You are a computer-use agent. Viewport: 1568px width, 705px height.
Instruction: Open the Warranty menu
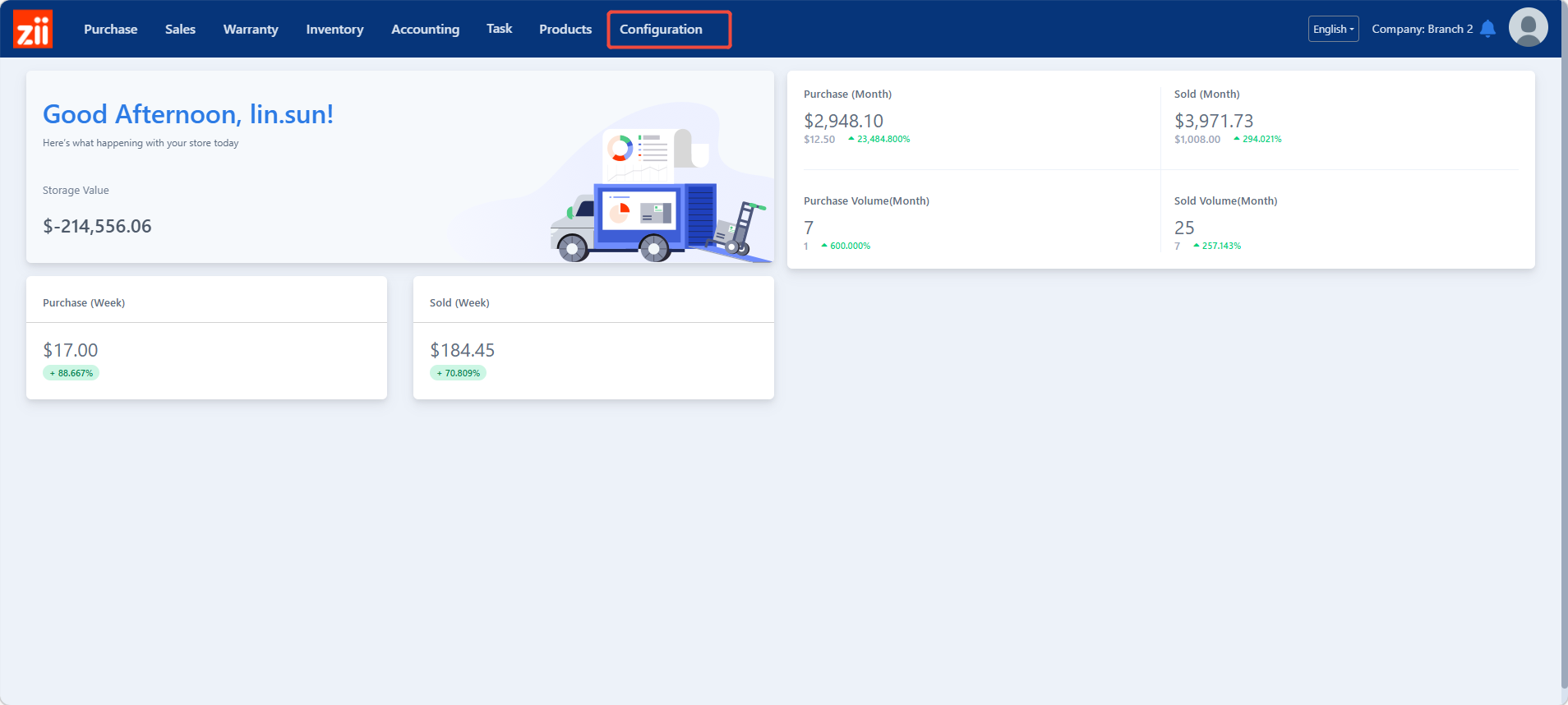(x=251, y=30)
